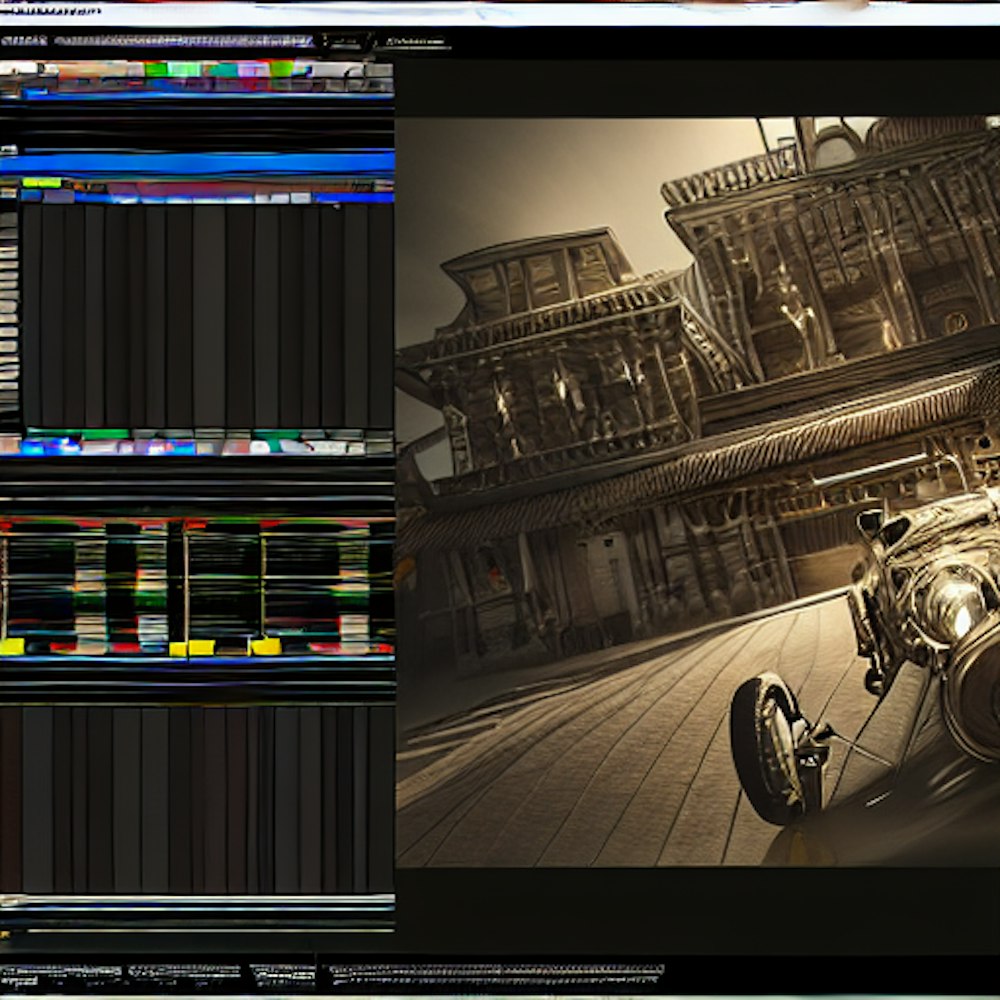The image size is (1000, 1000).
Task: Click the bright green swatch in the top toolbar
Action: (x=156, y=70)
